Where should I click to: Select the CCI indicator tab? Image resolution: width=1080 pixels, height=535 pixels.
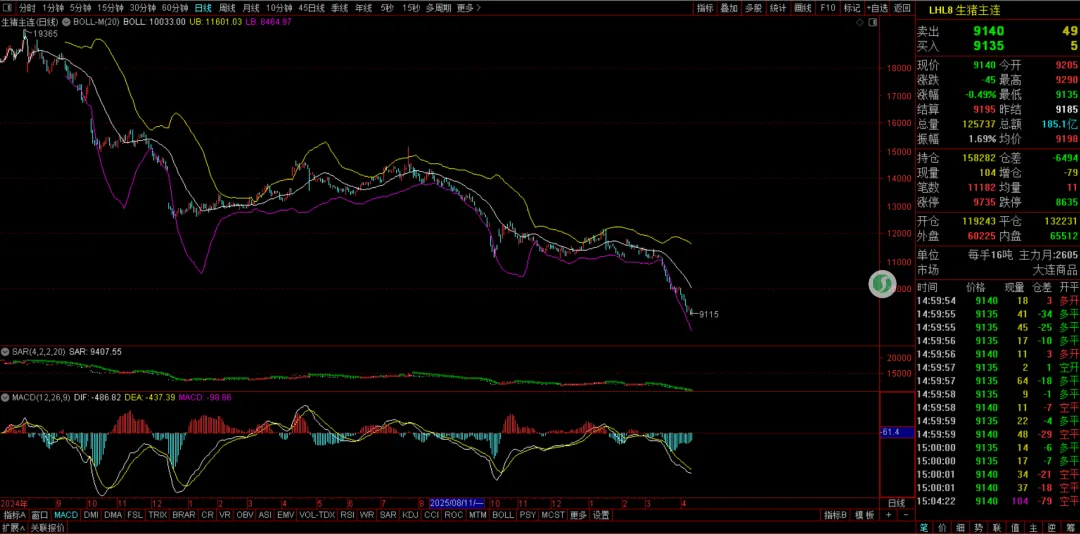pyautogui.click(x=432, y=515)
